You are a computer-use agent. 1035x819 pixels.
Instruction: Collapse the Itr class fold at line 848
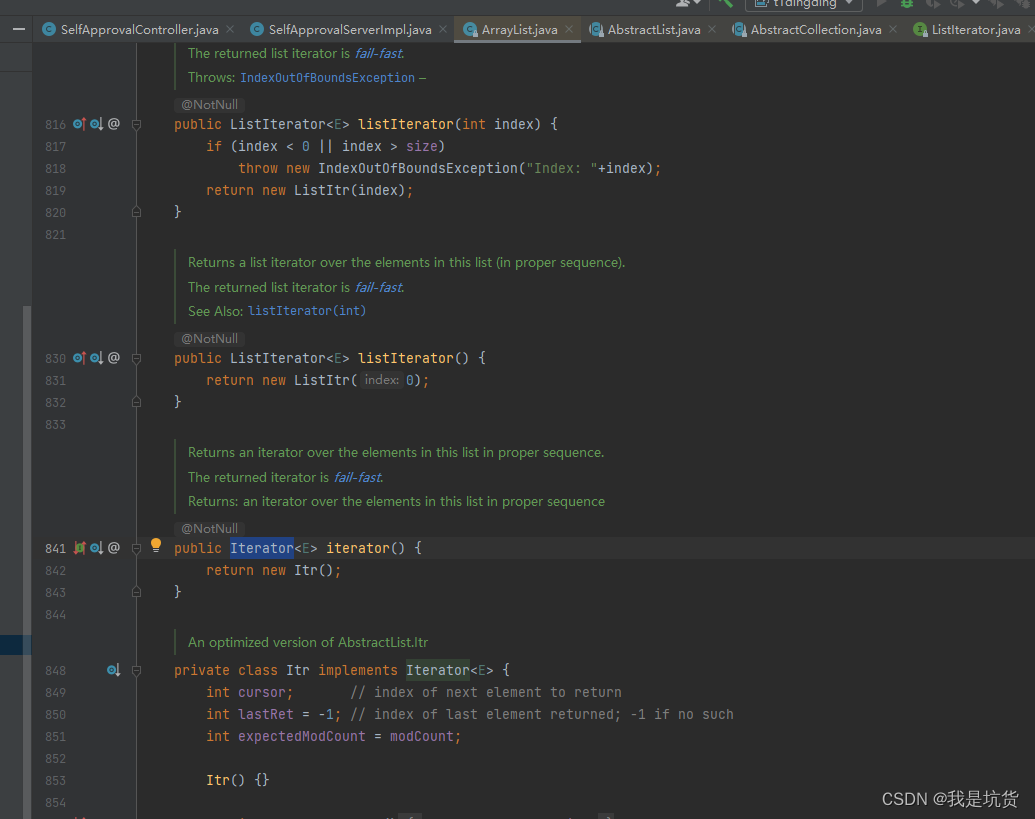coord(137,671)
